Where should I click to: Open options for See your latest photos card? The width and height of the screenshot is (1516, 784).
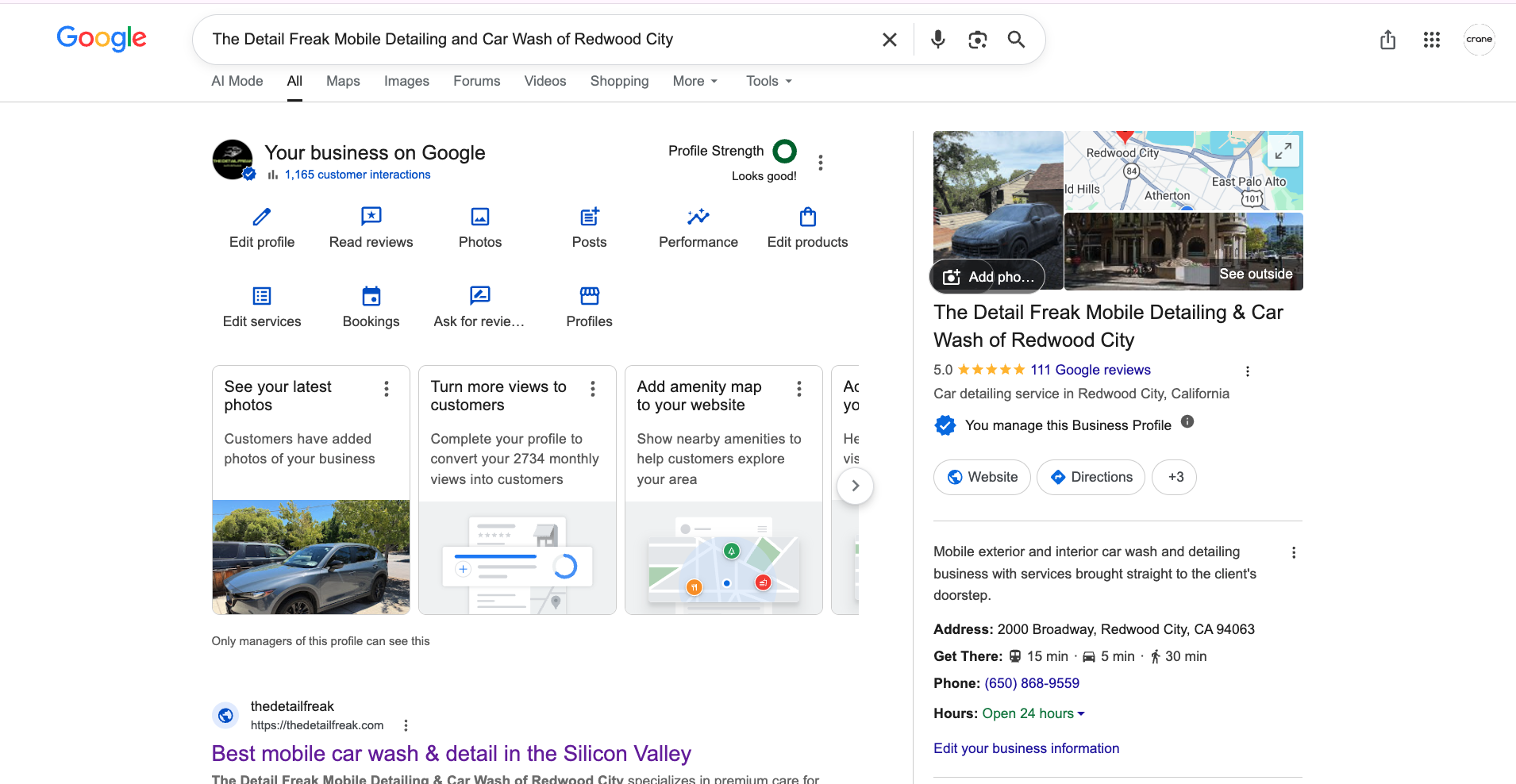pos(387,389)
